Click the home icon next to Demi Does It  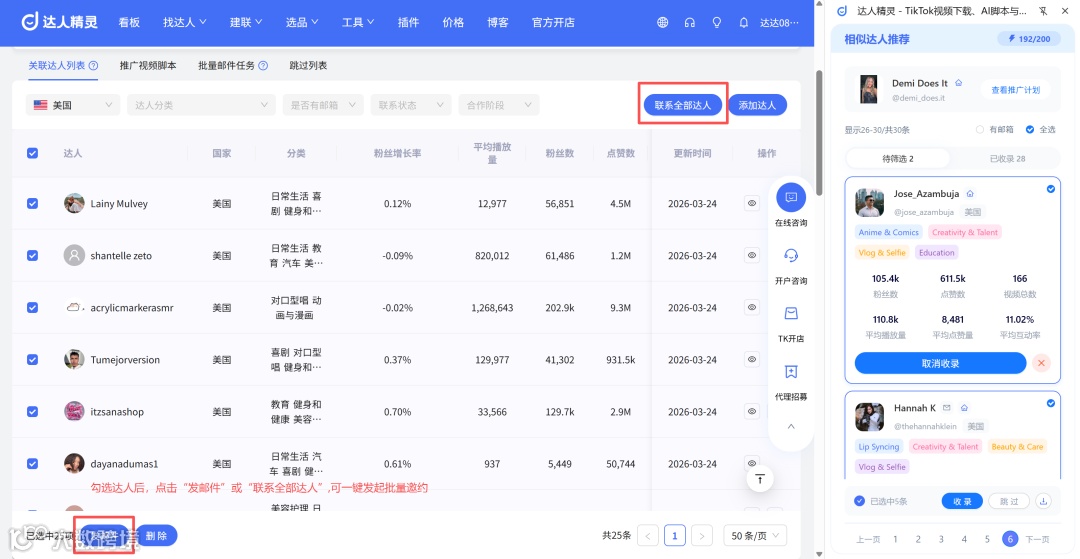tap(958, 83)
